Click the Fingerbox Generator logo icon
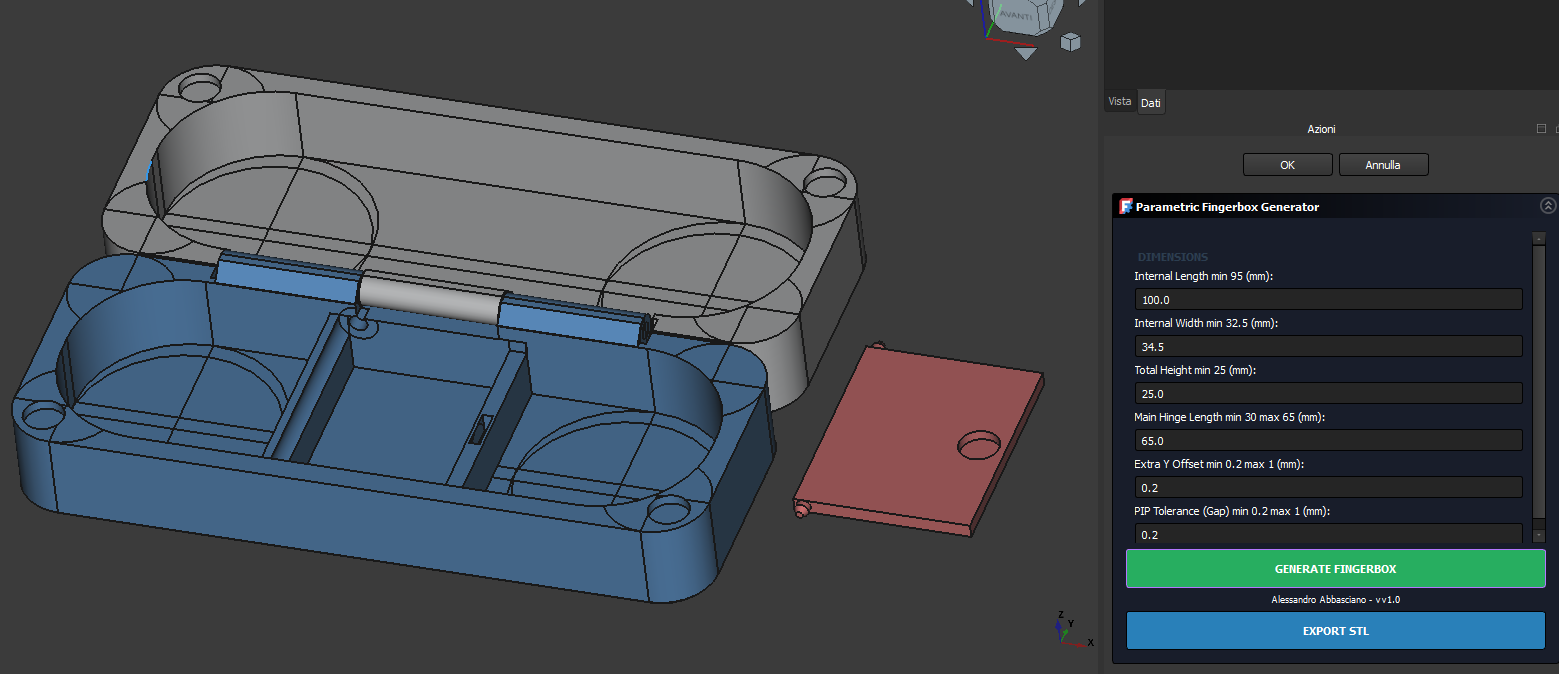The image size is (1559, 674). 1126,207
